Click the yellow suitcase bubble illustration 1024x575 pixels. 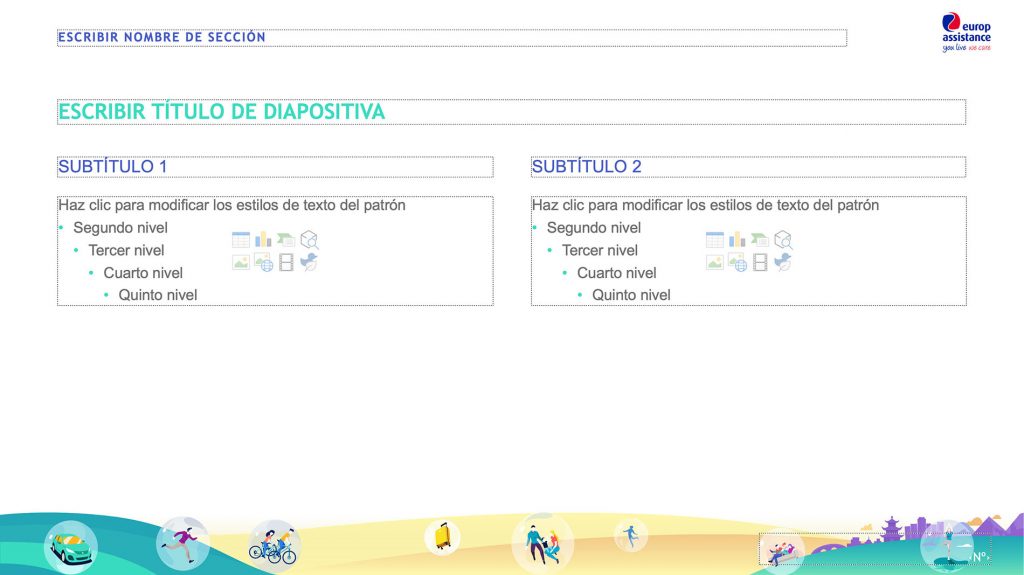pyautogui.click(x=442, y=537)
